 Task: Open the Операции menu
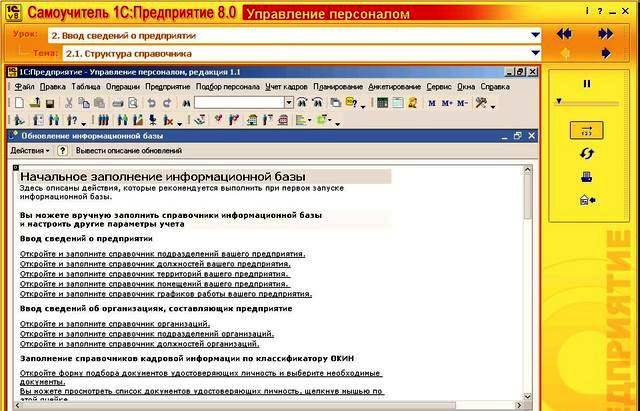coord(123,87)
